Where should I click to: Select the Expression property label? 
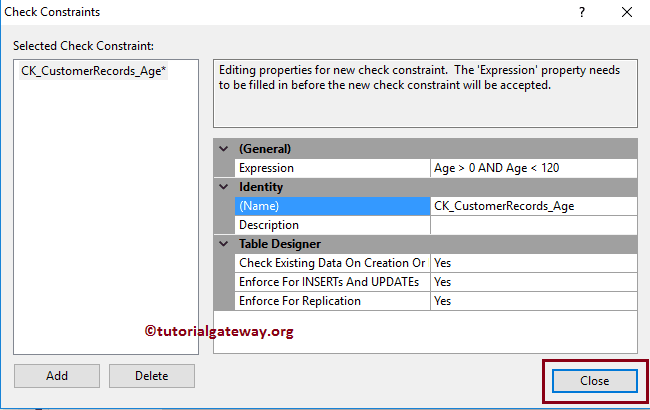332,168
